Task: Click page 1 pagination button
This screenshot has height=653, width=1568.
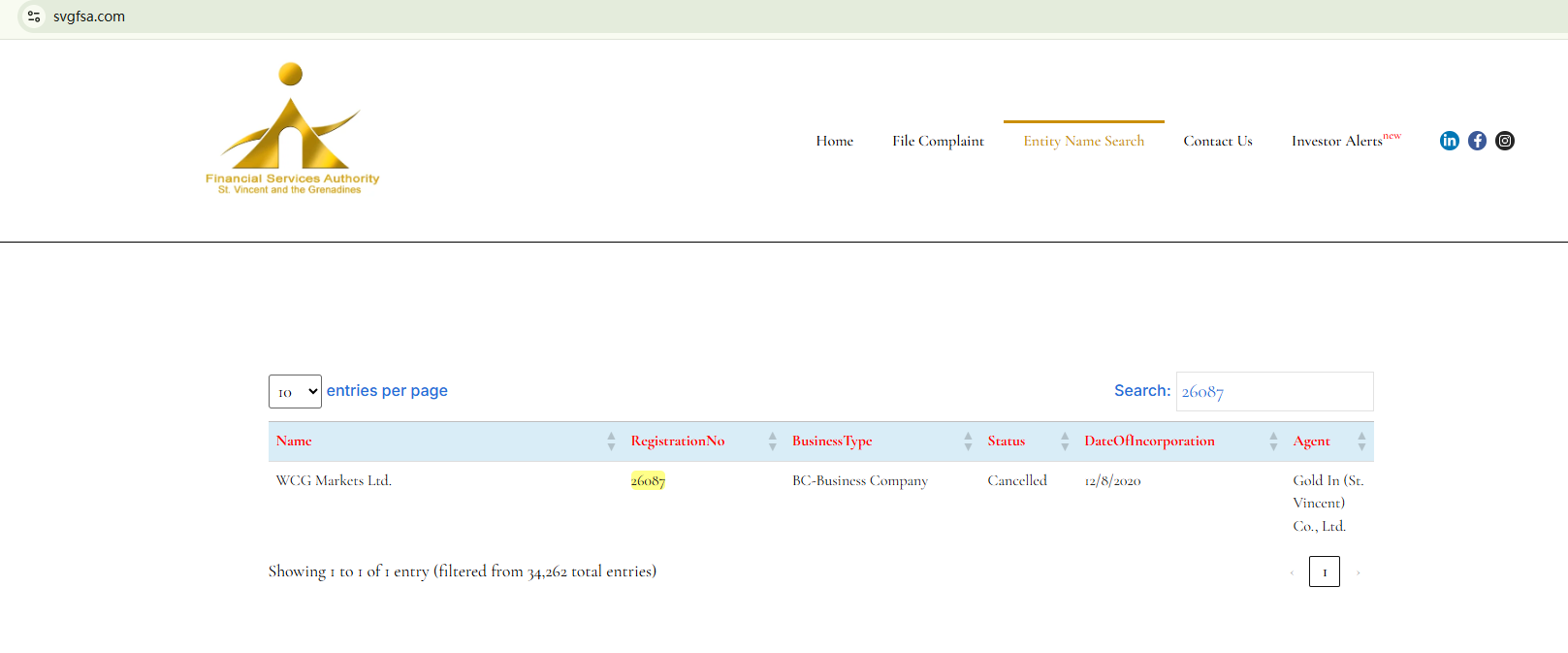Action: point(1324,571)
